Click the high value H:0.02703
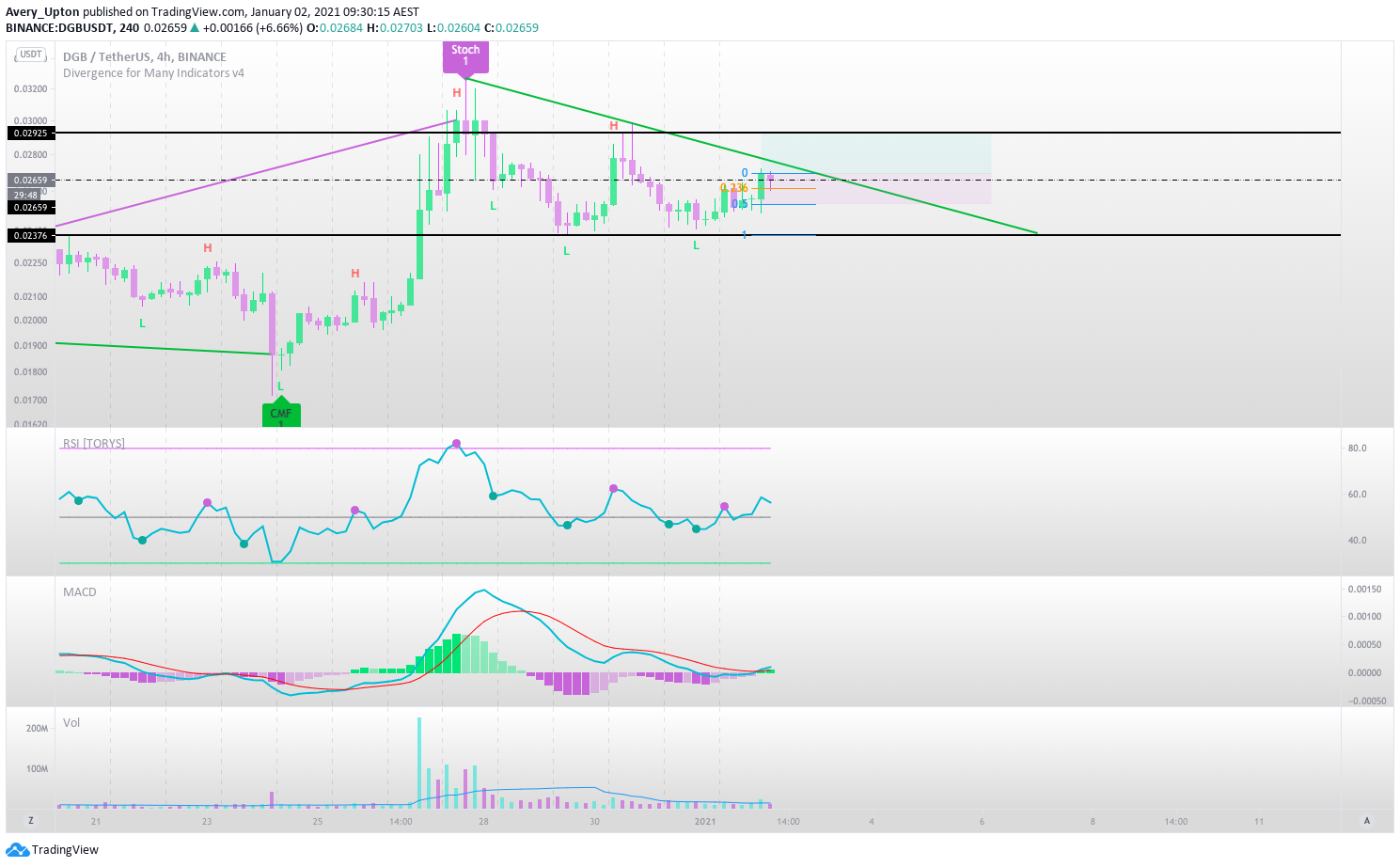This screenshot has height=867, width=1400. tap(393, 27)
